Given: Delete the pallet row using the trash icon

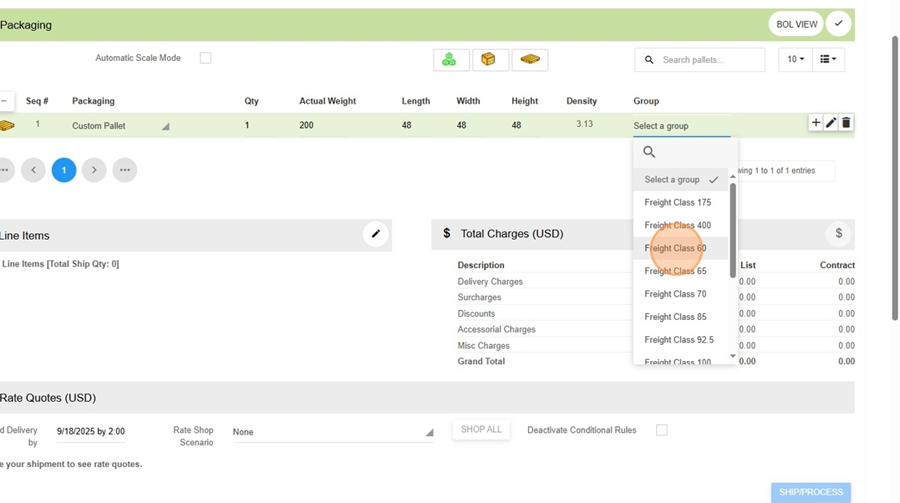Looking at the screenshot, I should click(846, 123).
